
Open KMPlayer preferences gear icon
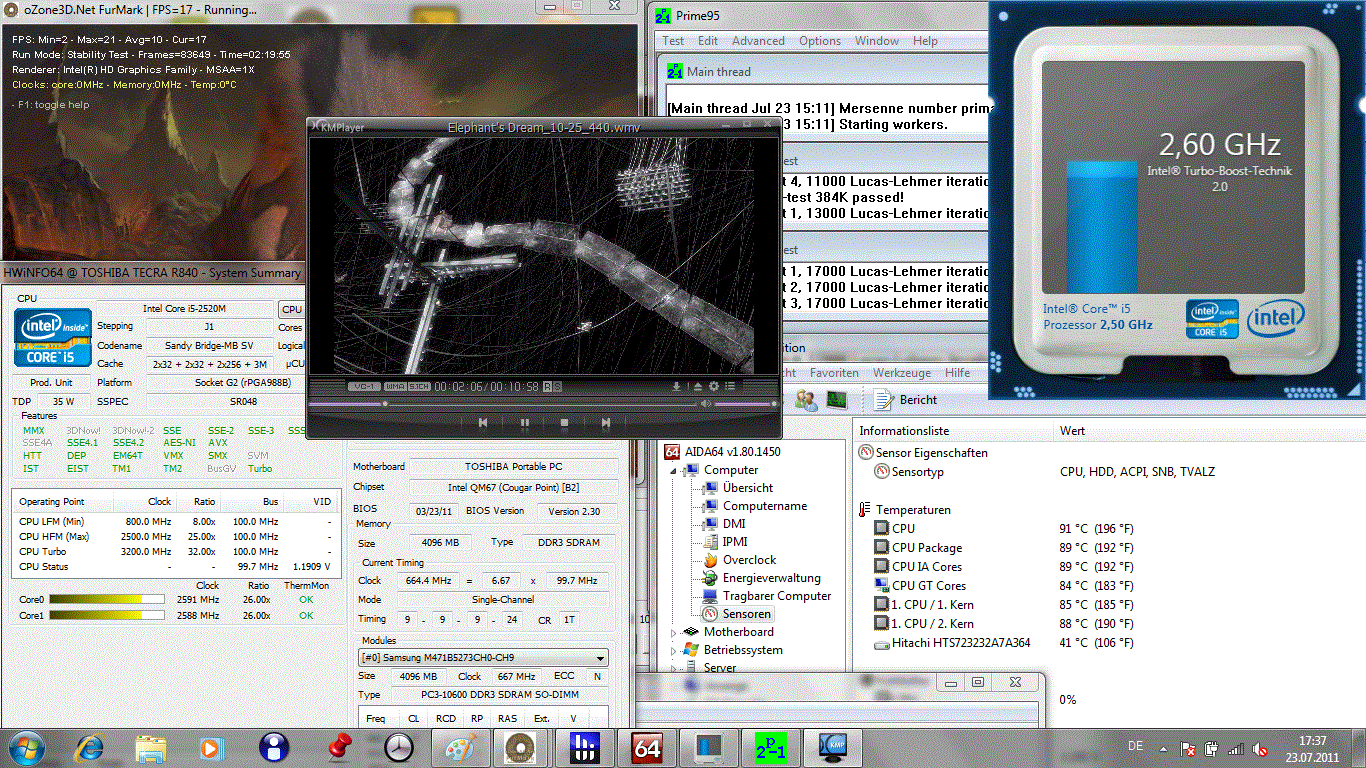pos(714,386)
